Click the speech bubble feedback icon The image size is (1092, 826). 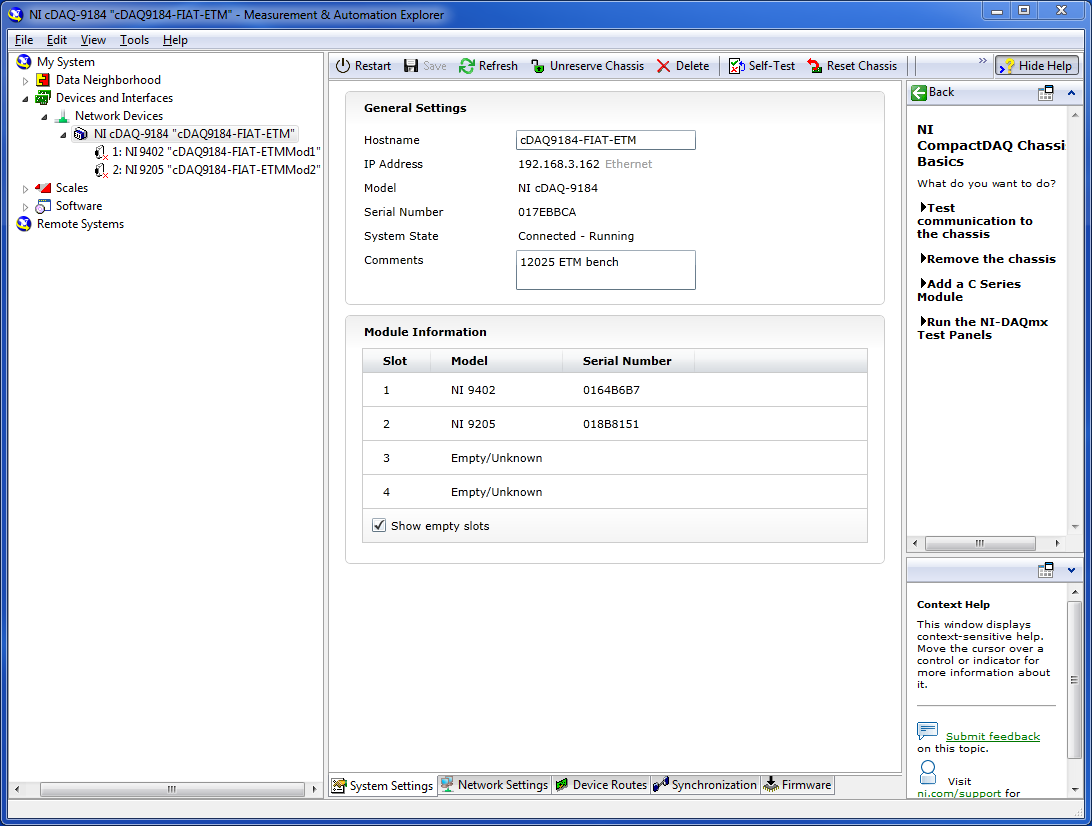click(928, 731)
